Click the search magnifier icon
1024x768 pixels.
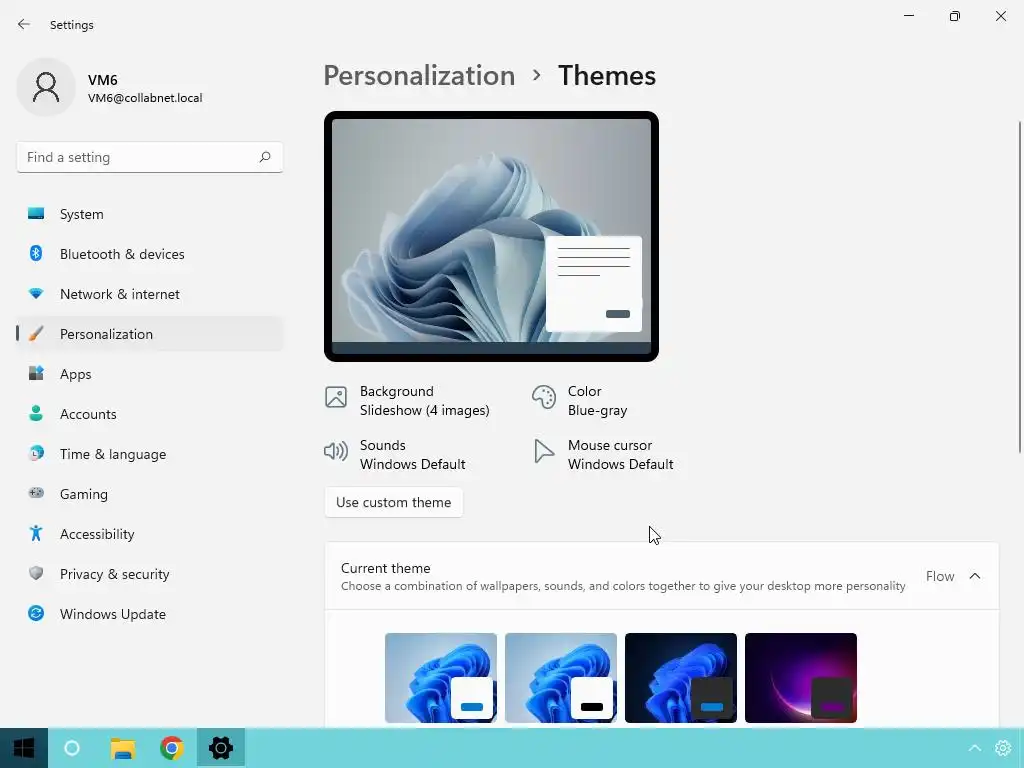tap(264, 157)
